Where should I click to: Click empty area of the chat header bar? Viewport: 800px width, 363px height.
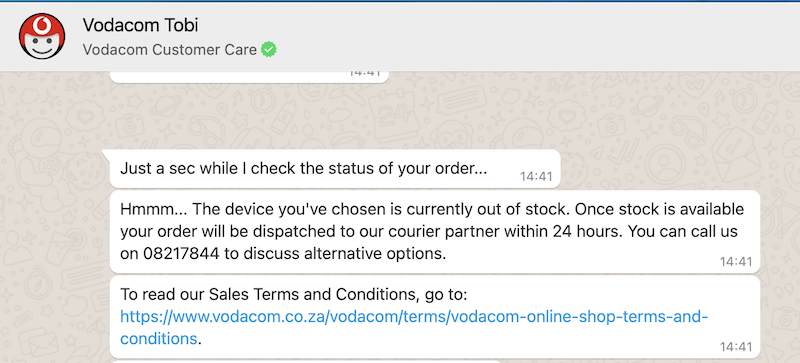coord(536,36)
